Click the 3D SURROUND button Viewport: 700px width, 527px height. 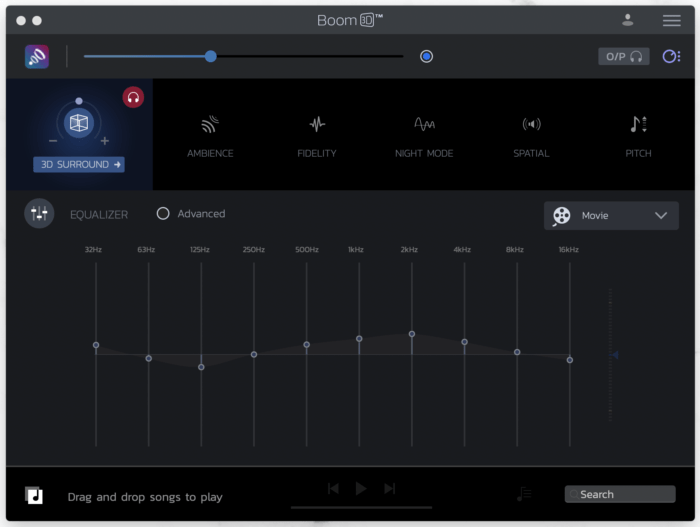(79, 164)
